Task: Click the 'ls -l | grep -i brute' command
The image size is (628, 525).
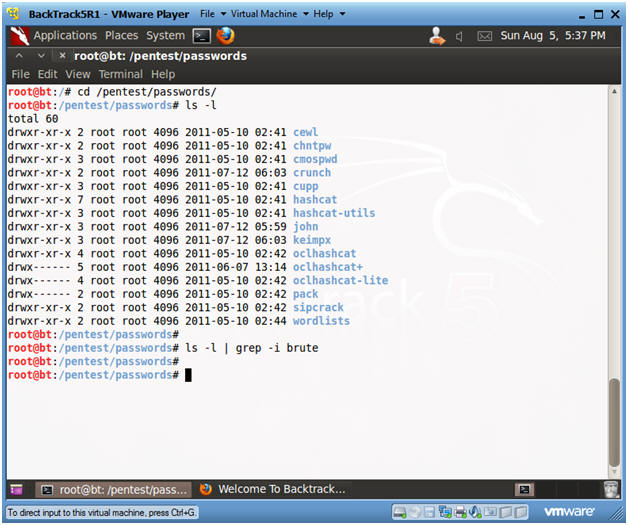Action: coord(252,348)
